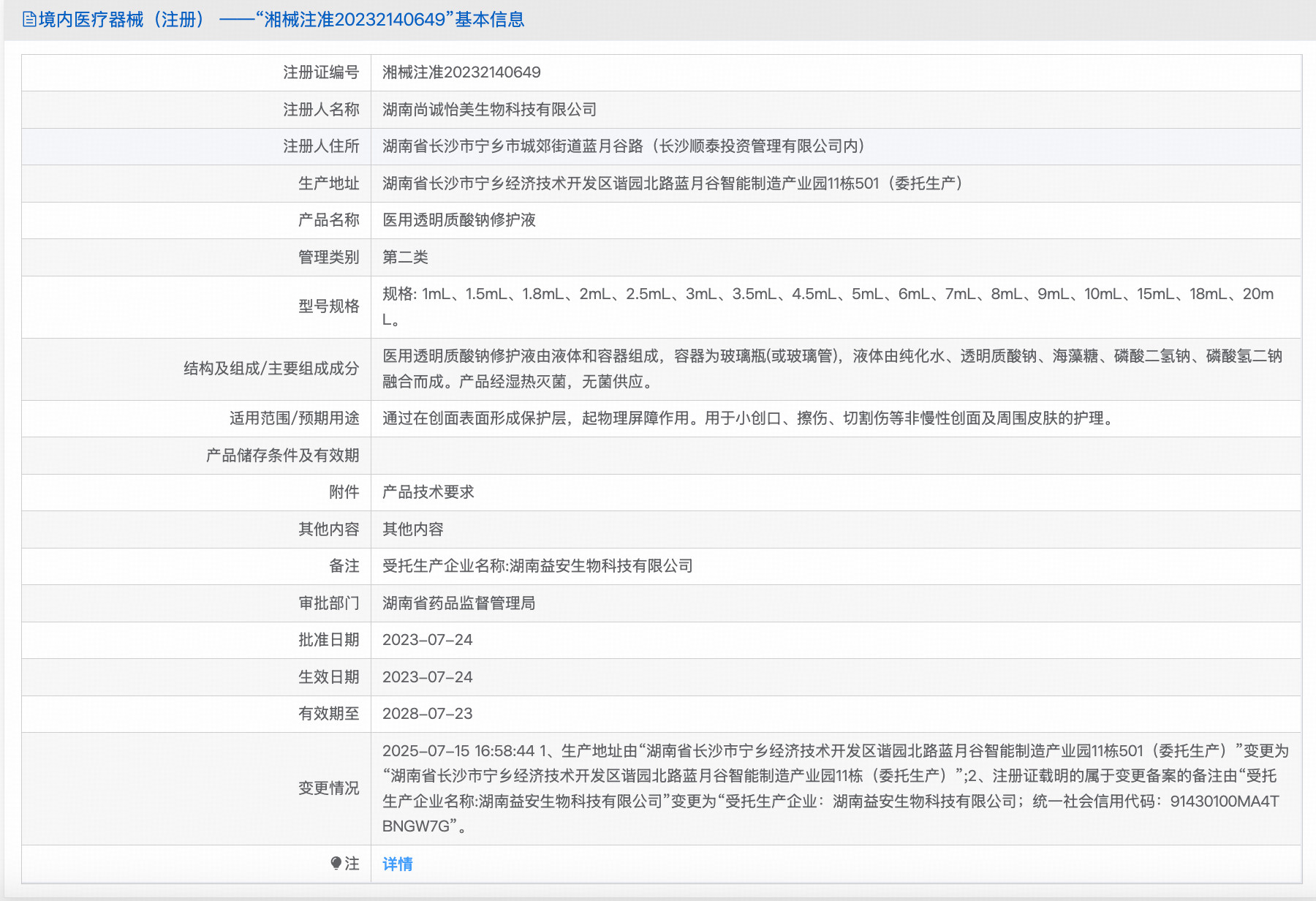Select the approval date 2023-07-24
Viewport: 1316px width, 901px height.
[x=428, y=640]
